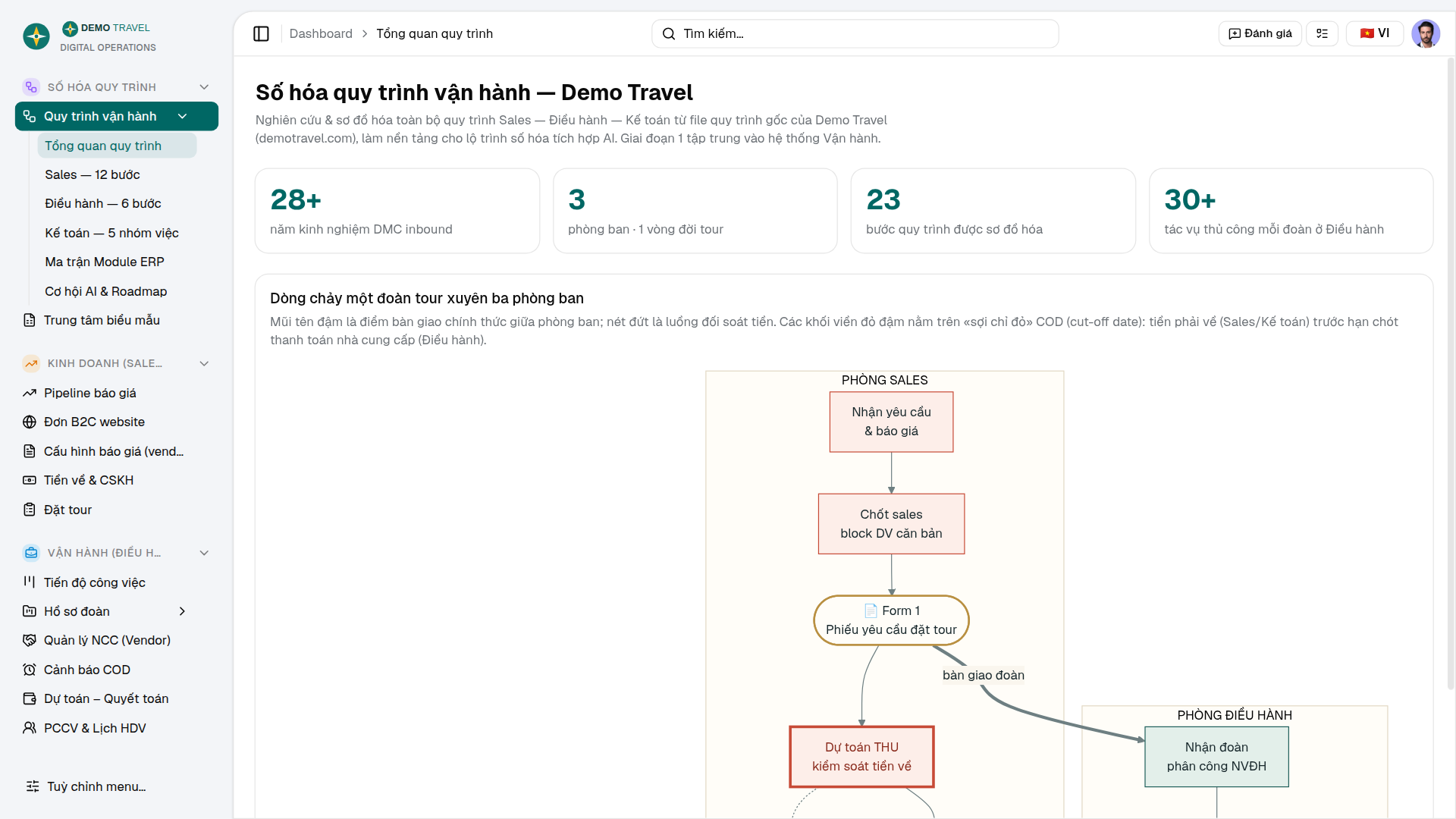
Task: Toggle the sidebar panel icon
Action: coord(261,33)
